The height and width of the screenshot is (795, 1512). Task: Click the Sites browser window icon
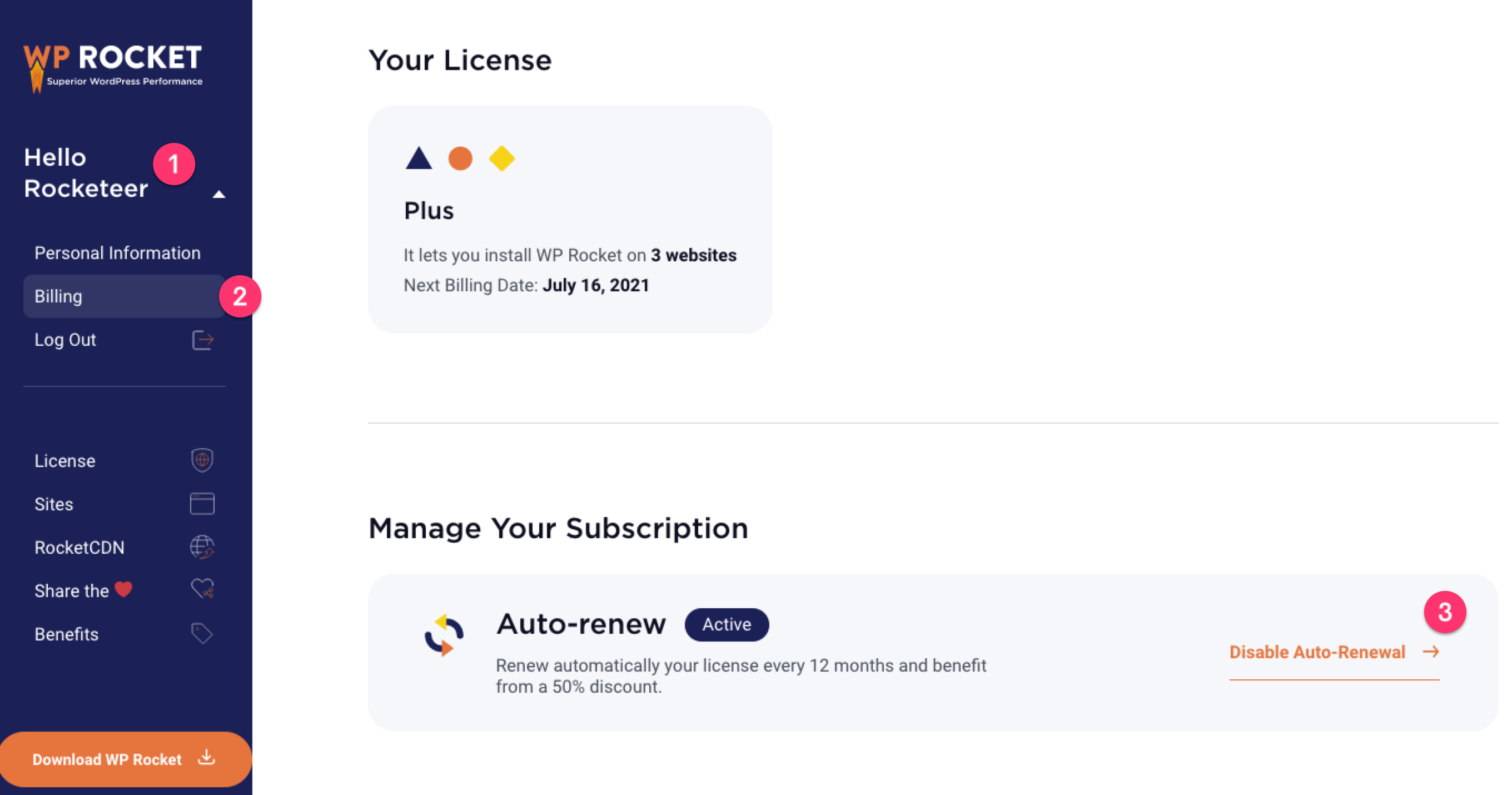pos(202,503)
